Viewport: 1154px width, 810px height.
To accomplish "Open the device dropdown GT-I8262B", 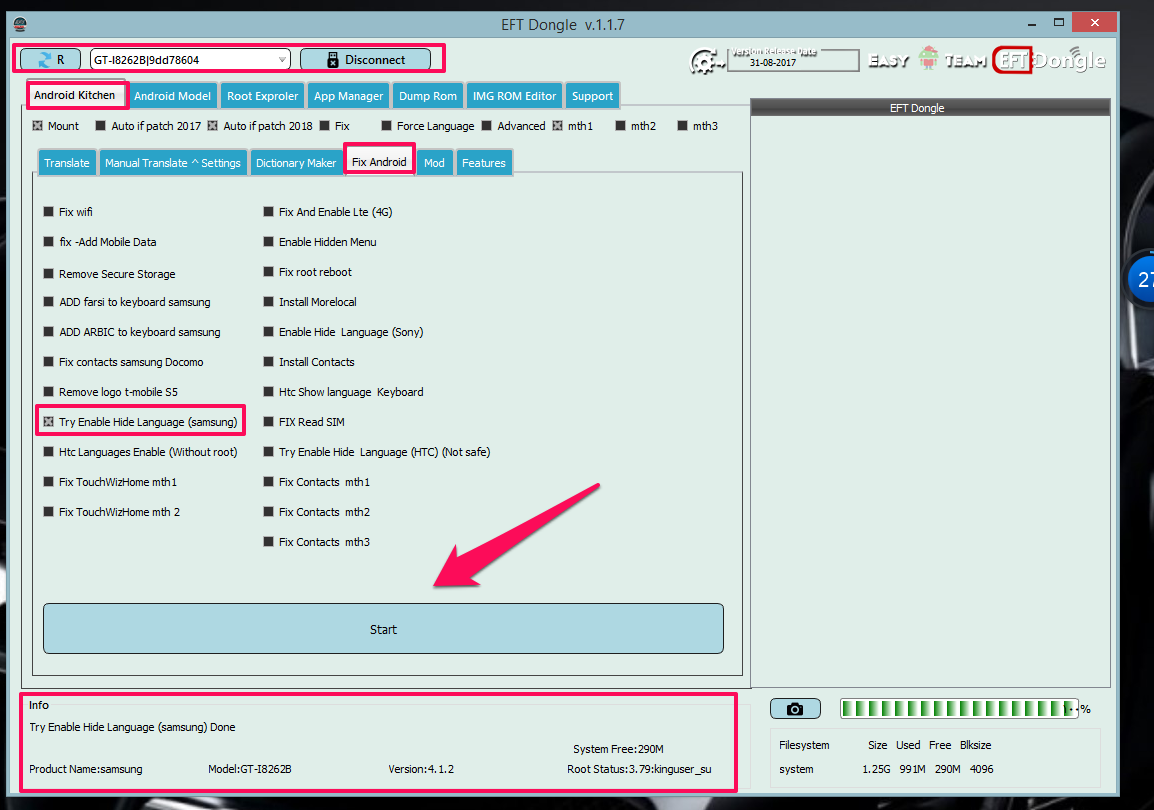I will (x=190, y=60).
